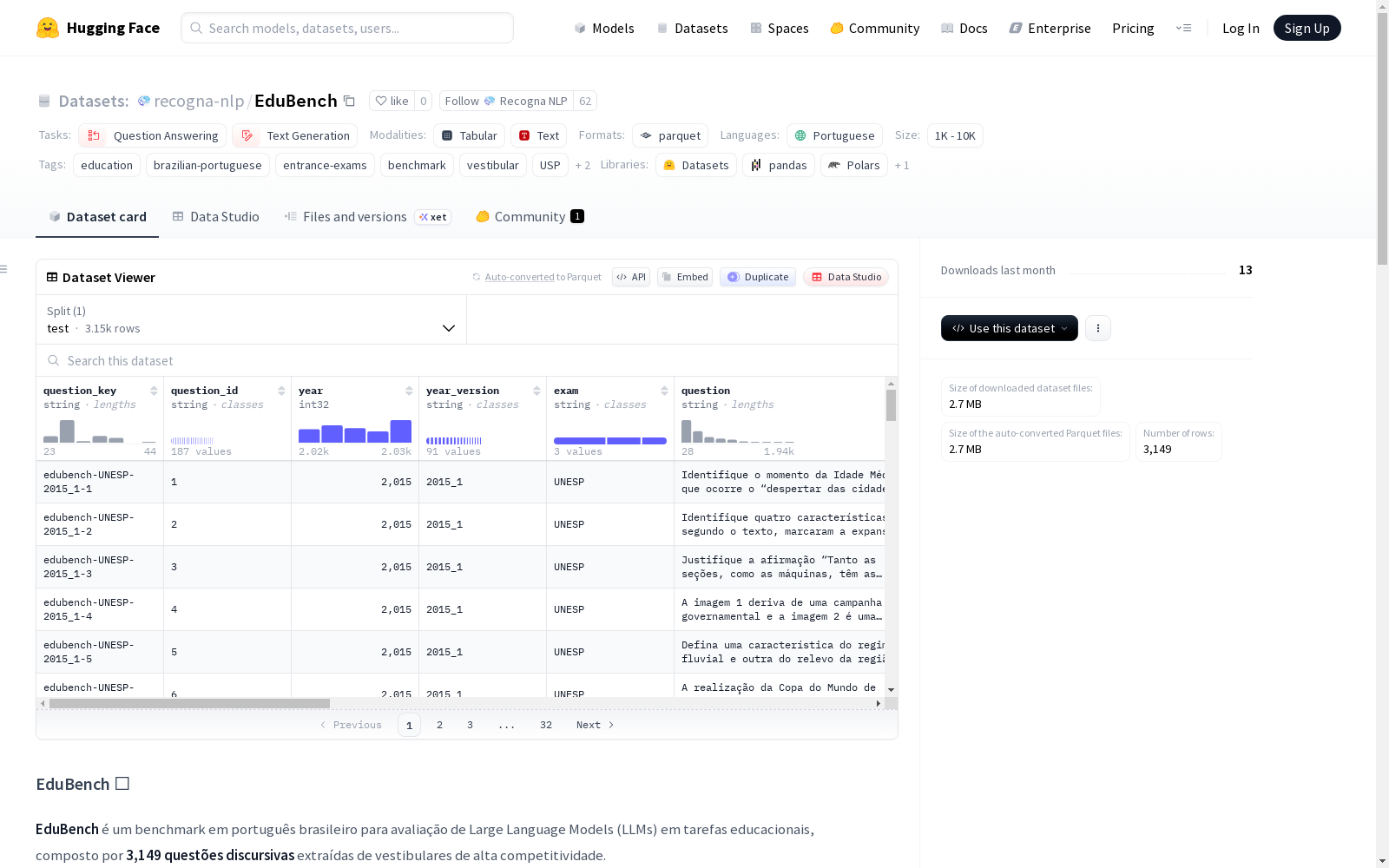Open the Community tab
Screen dimensions: 1389x868
(x=530, y=217)
